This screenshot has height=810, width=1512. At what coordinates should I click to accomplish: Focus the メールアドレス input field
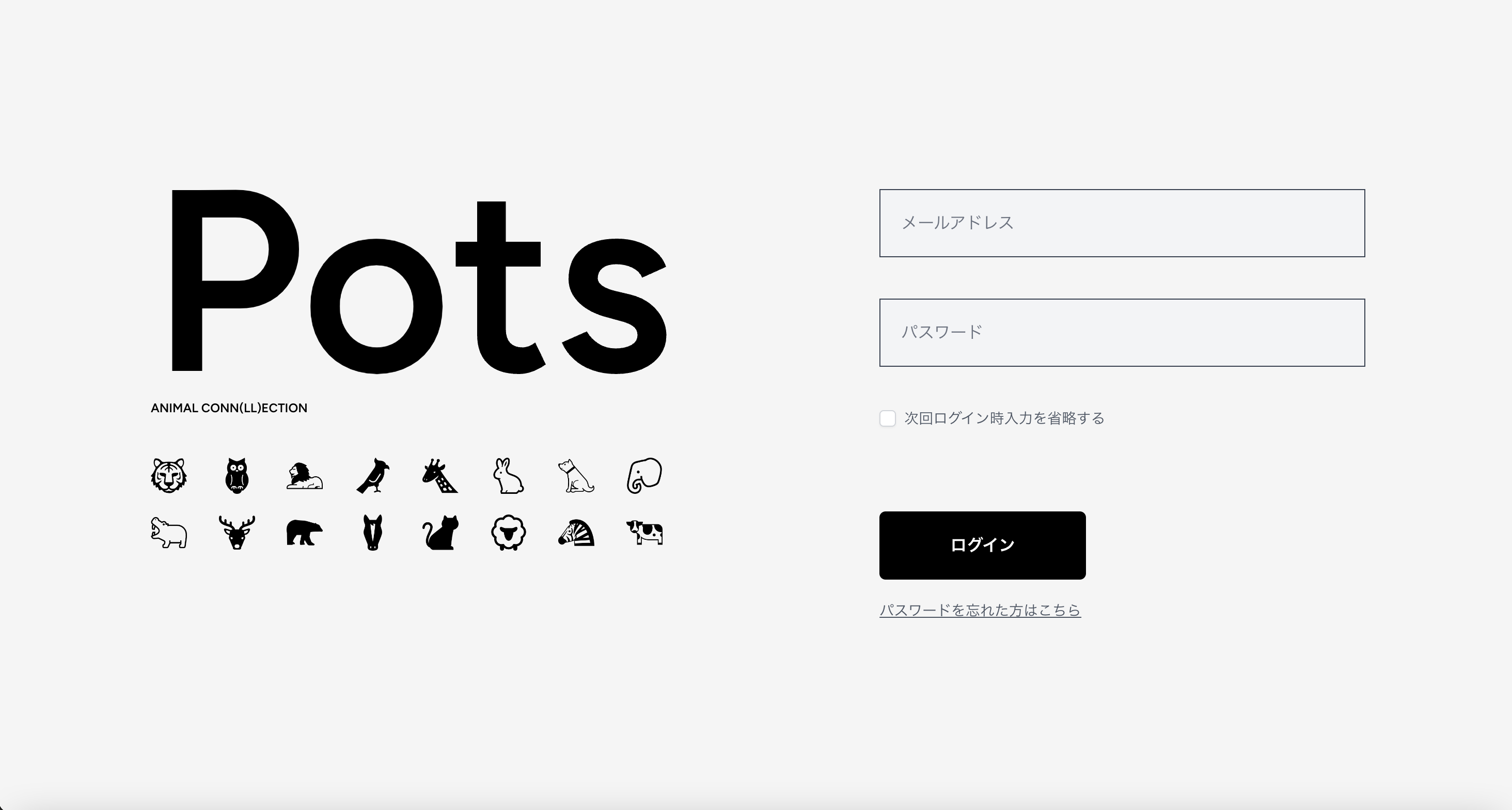pyautogui.click(x=1122, y=223)
